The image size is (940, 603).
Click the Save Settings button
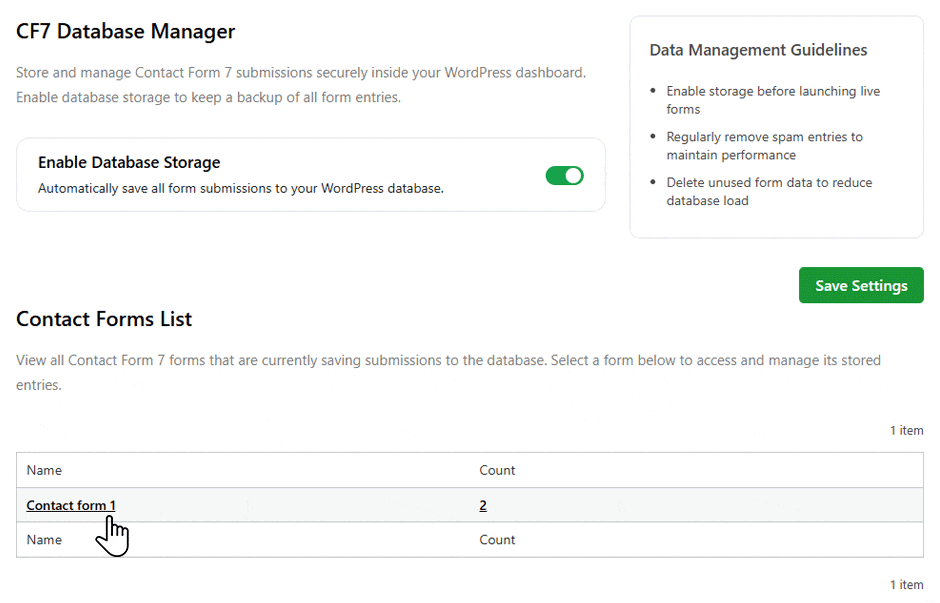(861, 285)
